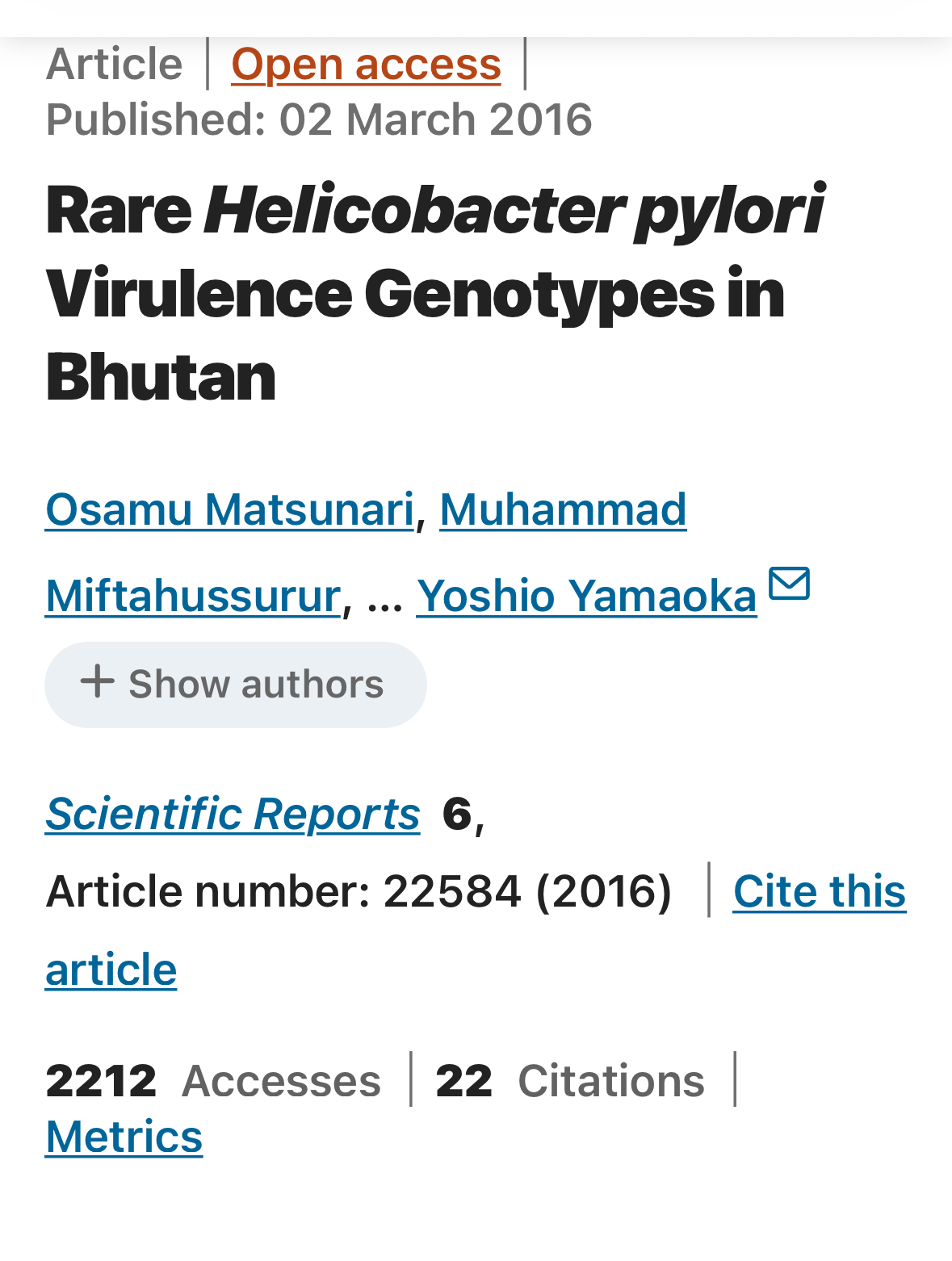Open the Open access link
952x1261 pixels.
(x=366, y=64)
